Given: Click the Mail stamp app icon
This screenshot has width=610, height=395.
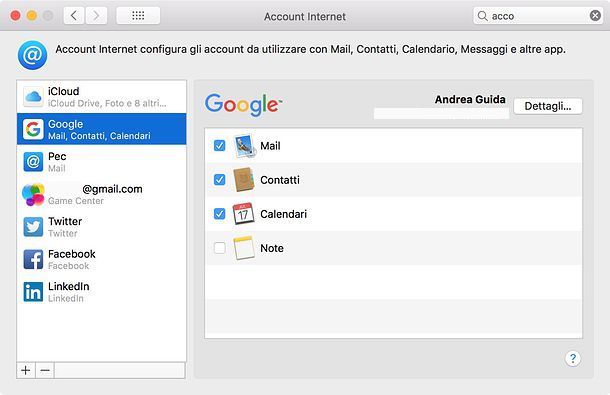Looking at the screenshot, I should pyautogui.click(x=244, y=146).
